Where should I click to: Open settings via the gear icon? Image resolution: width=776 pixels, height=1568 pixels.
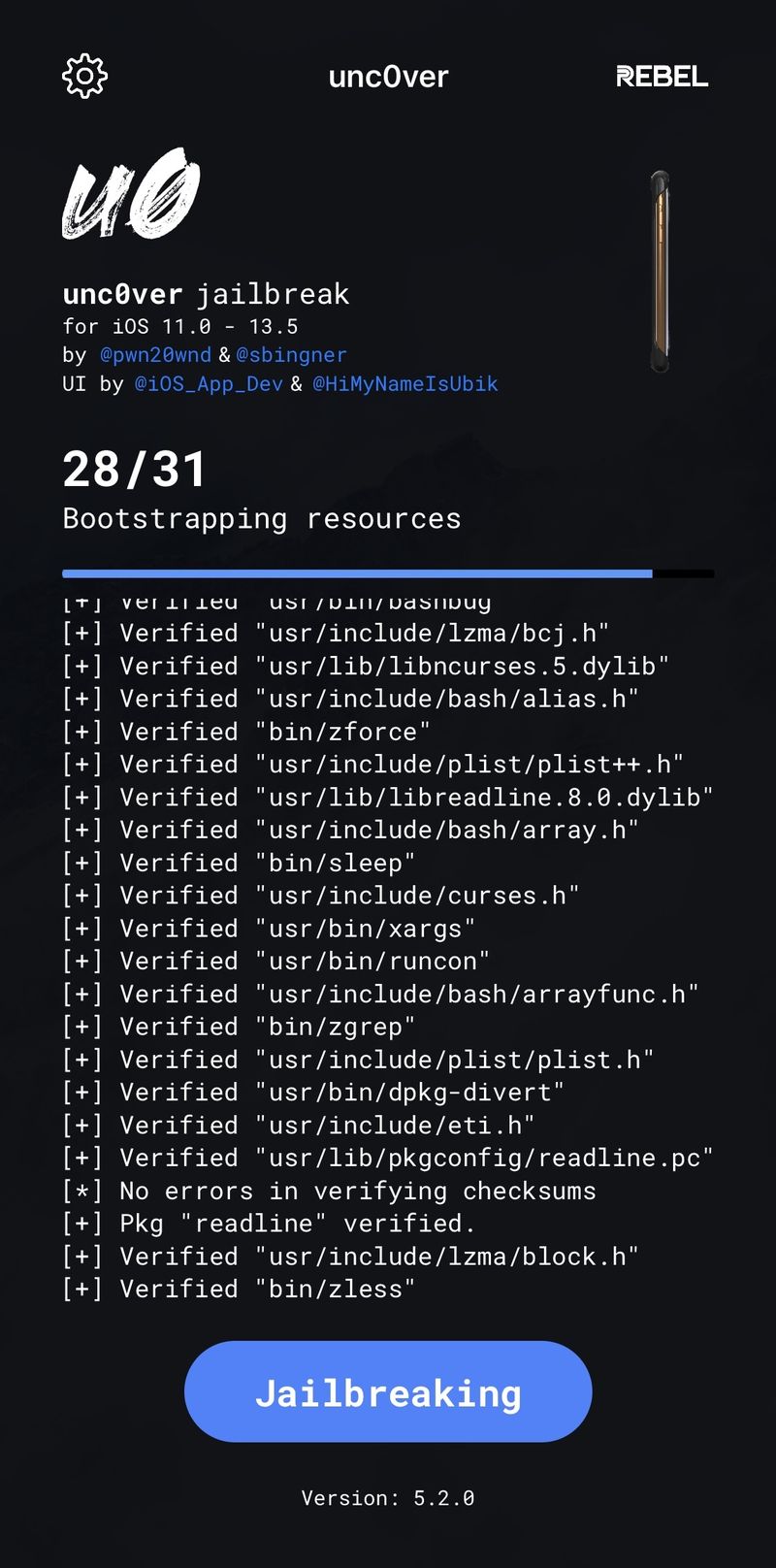click(x=84, y=76)
